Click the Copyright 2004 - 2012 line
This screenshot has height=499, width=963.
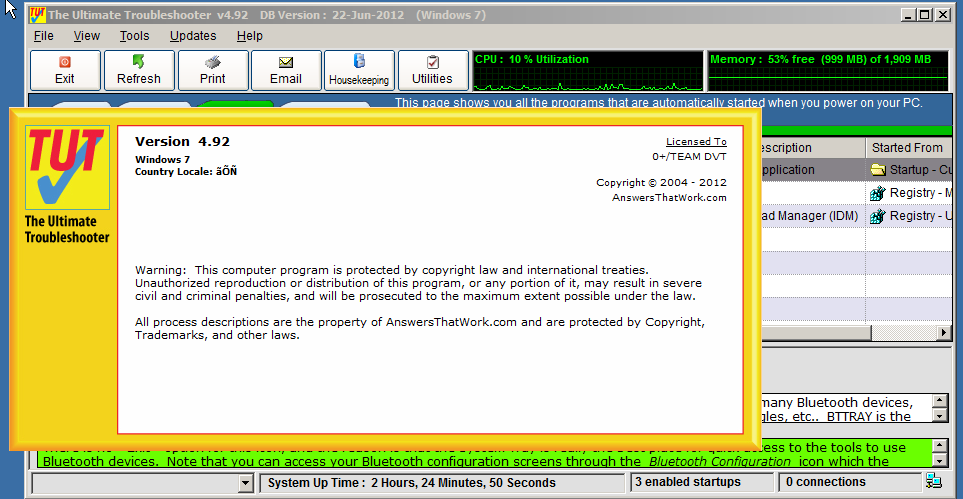661,183
